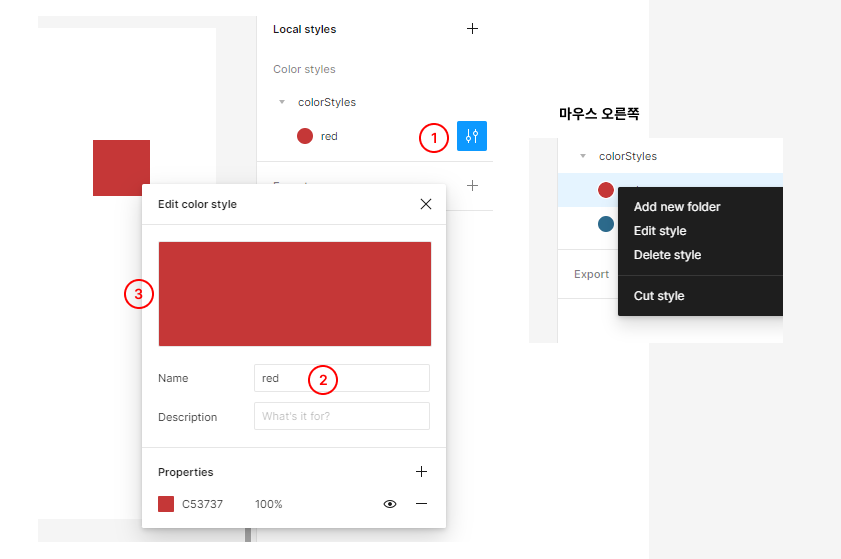Remove the C53737 fill with minus icon
The height and width of the screenshot is (559, 841).
[x=422, y=504]
